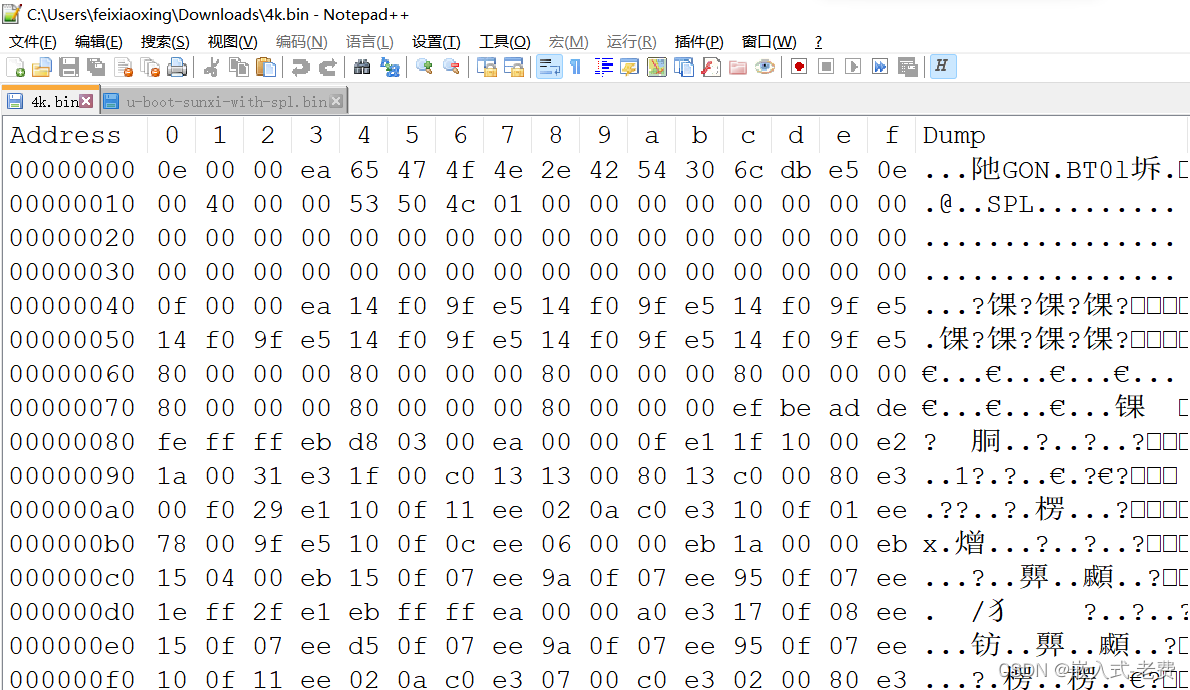1190x690 pixels.
Task: Open Find with the binoculars icon
Action: (362, 68)
